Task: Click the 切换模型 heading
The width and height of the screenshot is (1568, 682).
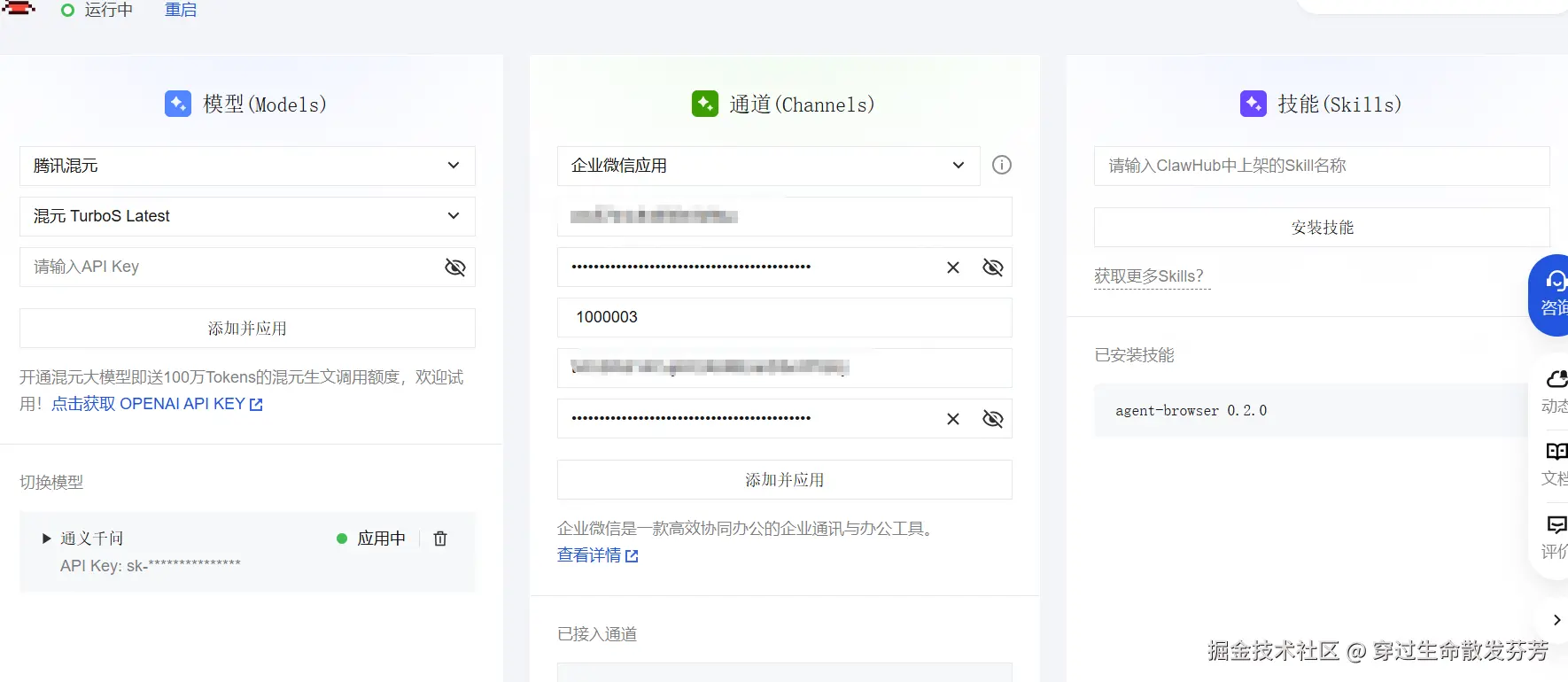Action: click(51, 483)
